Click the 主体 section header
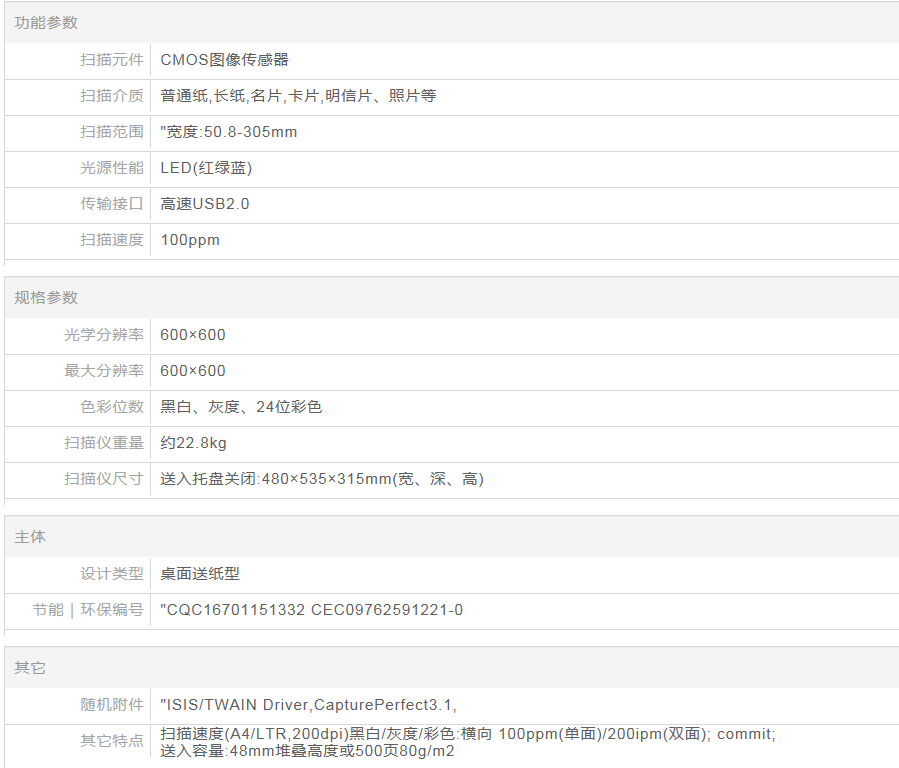The width and height of the screenshot is (899, 768). pos(30,537)
